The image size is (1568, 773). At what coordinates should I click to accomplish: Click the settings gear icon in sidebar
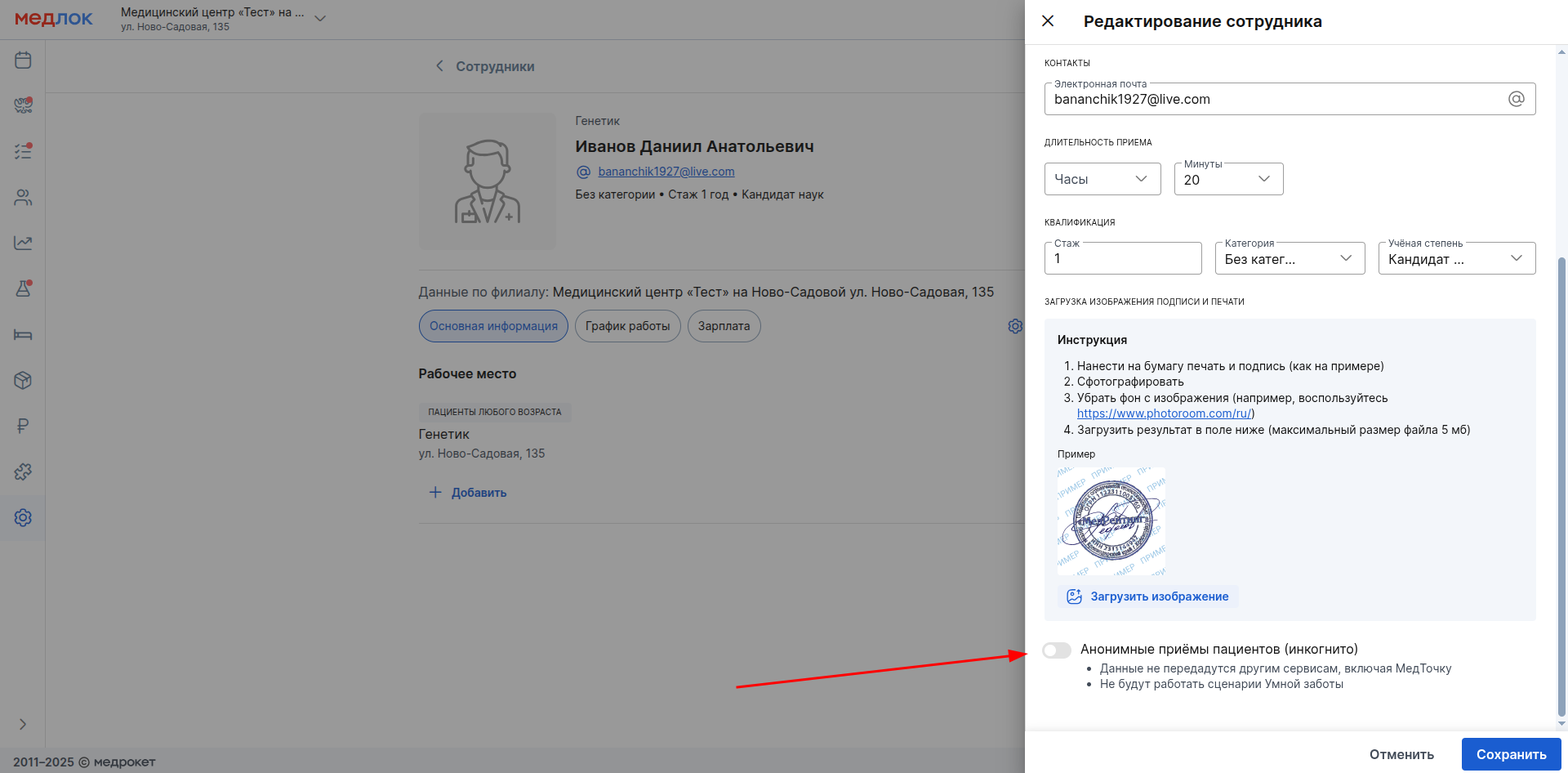pos(23,517)
